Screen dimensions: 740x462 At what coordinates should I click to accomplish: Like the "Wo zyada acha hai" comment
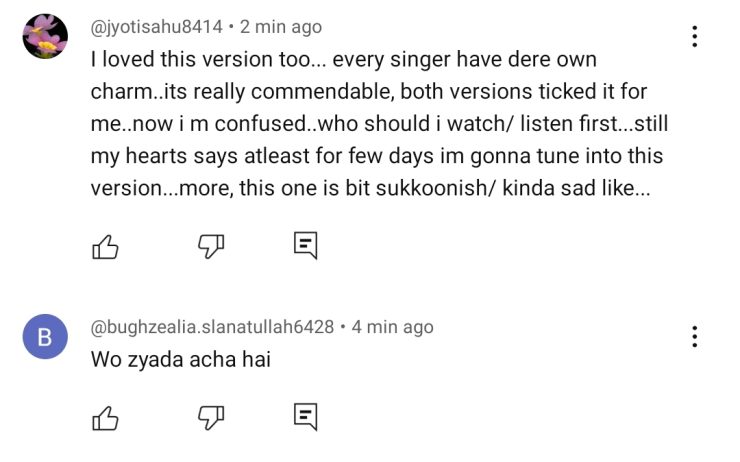point(106,417)
